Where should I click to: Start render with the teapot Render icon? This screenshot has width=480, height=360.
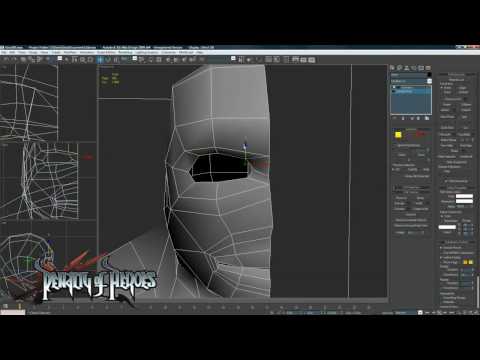[x=312, y=60]
